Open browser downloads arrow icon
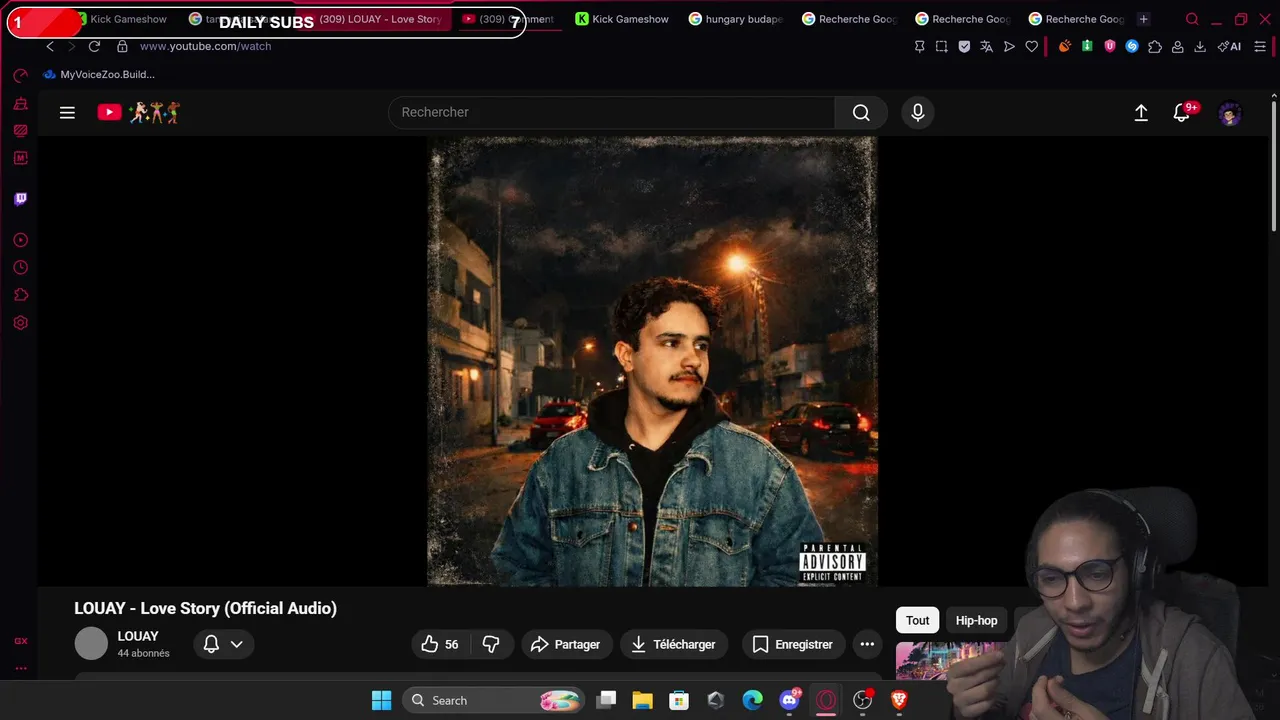 pos(1200,46)
